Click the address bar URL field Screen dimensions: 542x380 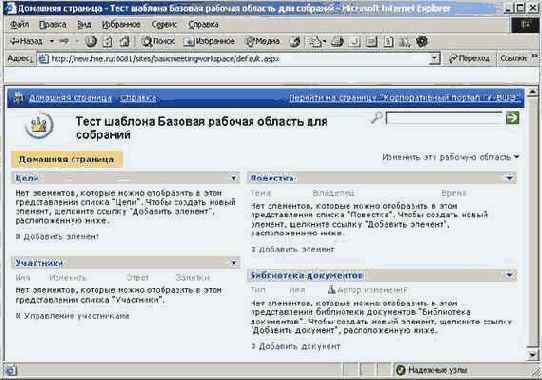point(240,59)
